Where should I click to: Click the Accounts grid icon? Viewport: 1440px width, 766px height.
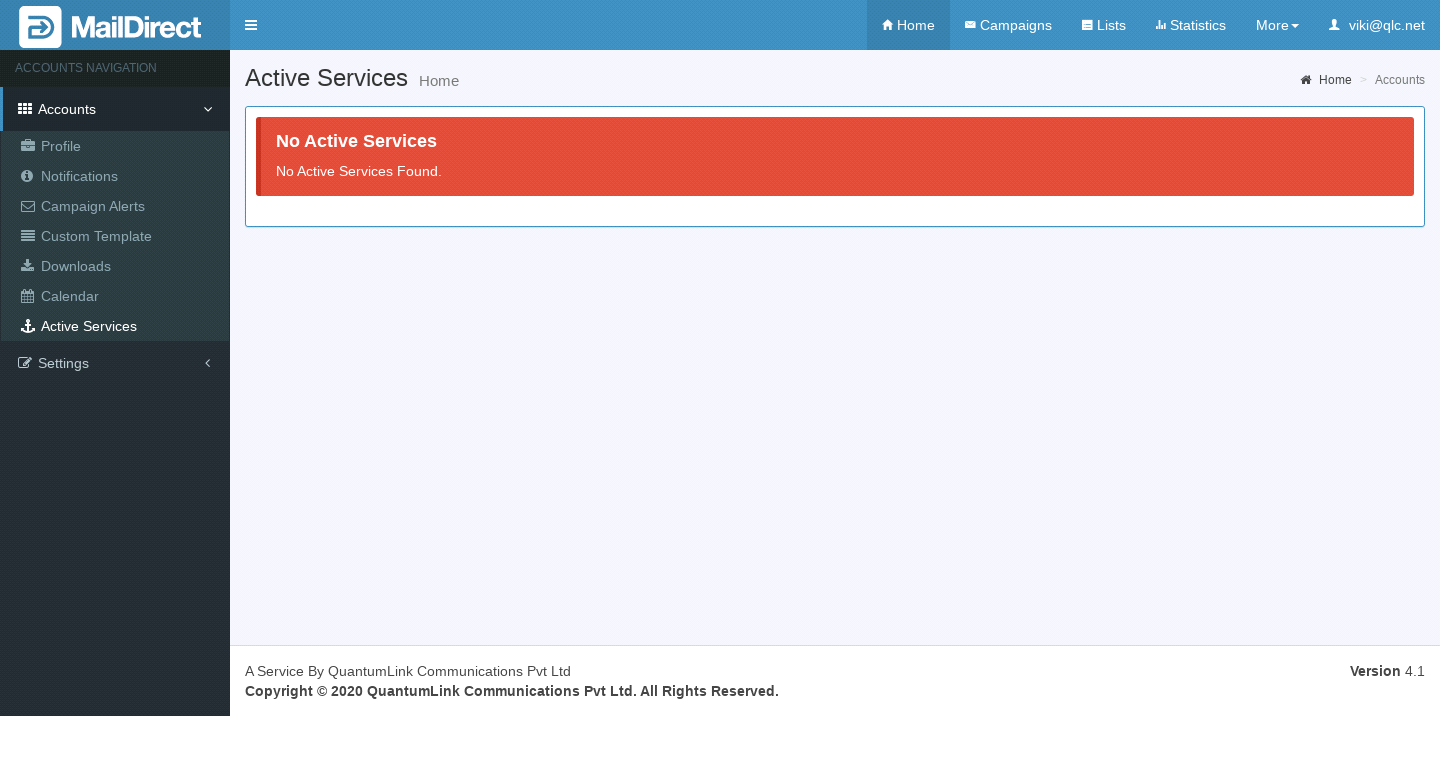[25, 109]
